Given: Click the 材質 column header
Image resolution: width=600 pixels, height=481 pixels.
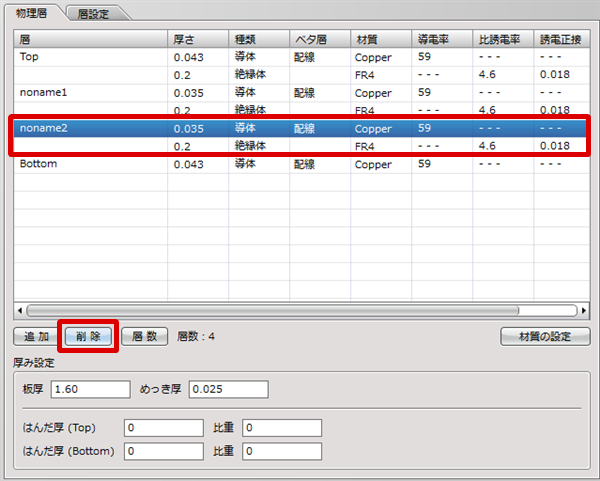Looking at the screenshot, I should coord(380,39).
